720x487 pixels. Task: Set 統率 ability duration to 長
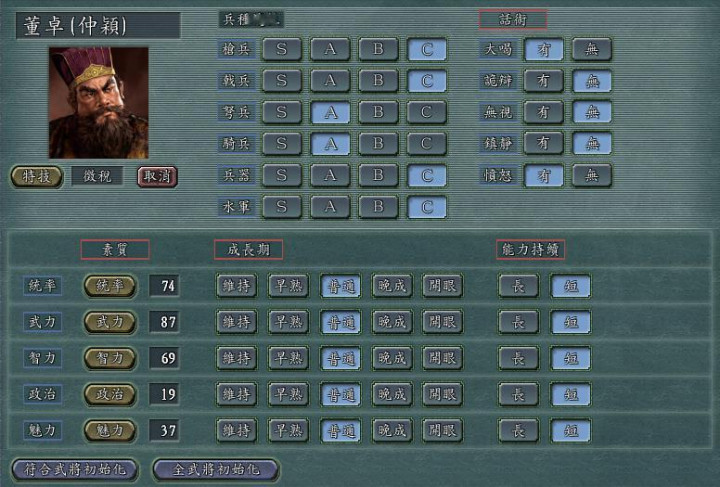(518, 286)
